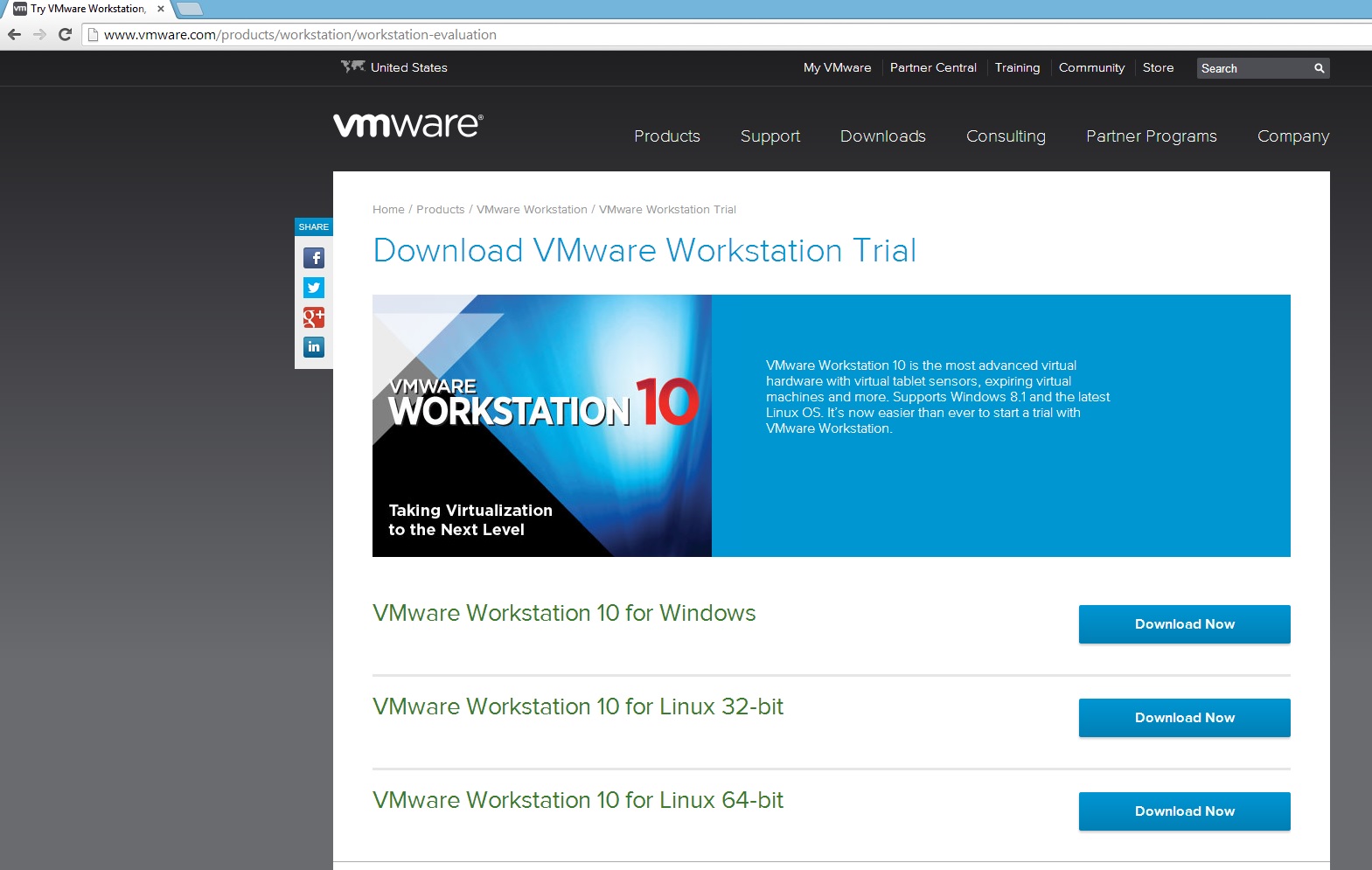1372x870 pixels.
Task: Download Now for Linux 64-bit
Action: 1185,811
